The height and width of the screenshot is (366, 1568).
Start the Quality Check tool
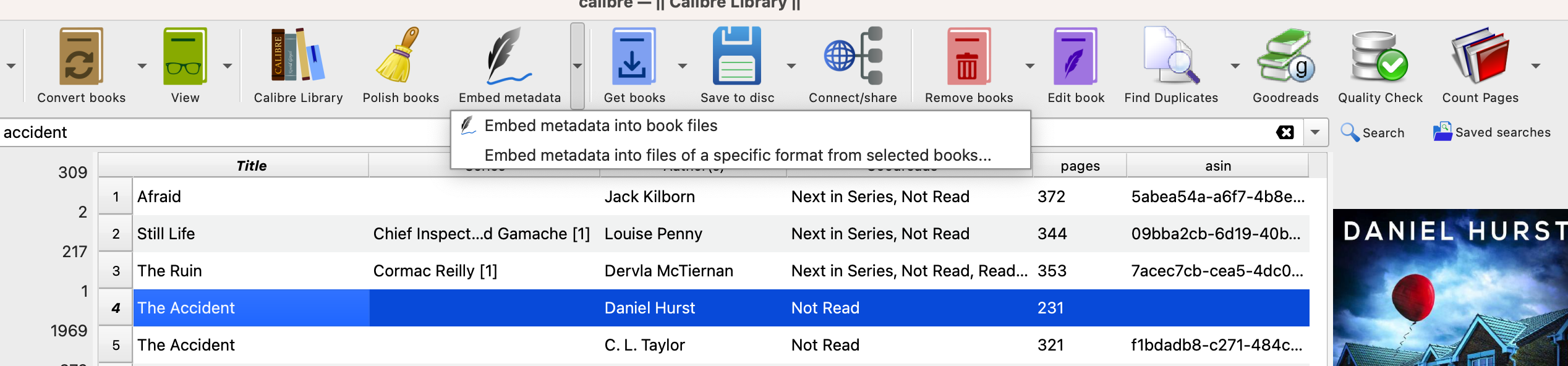tap(1380, 57)
